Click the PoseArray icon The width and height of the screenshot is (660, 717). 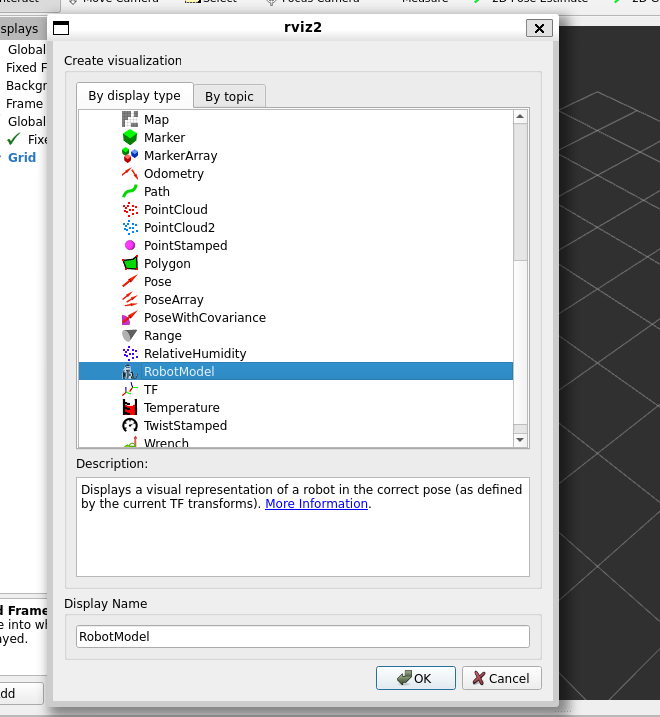pos(130,300)
